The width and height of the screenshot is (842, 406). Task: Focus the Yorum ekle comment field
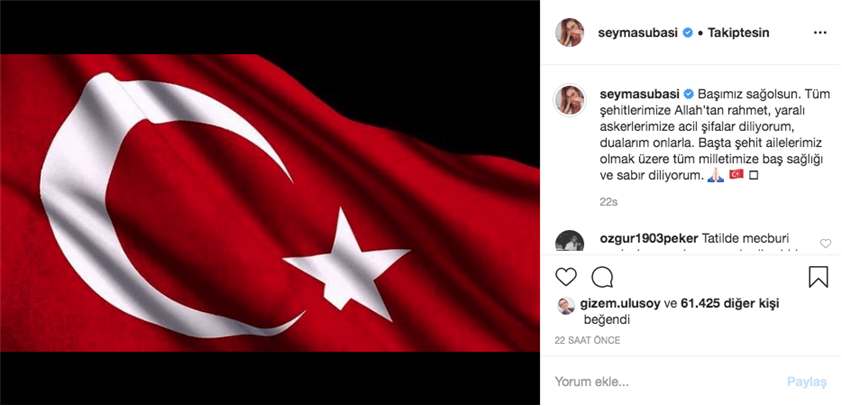(x=666, y=382)
